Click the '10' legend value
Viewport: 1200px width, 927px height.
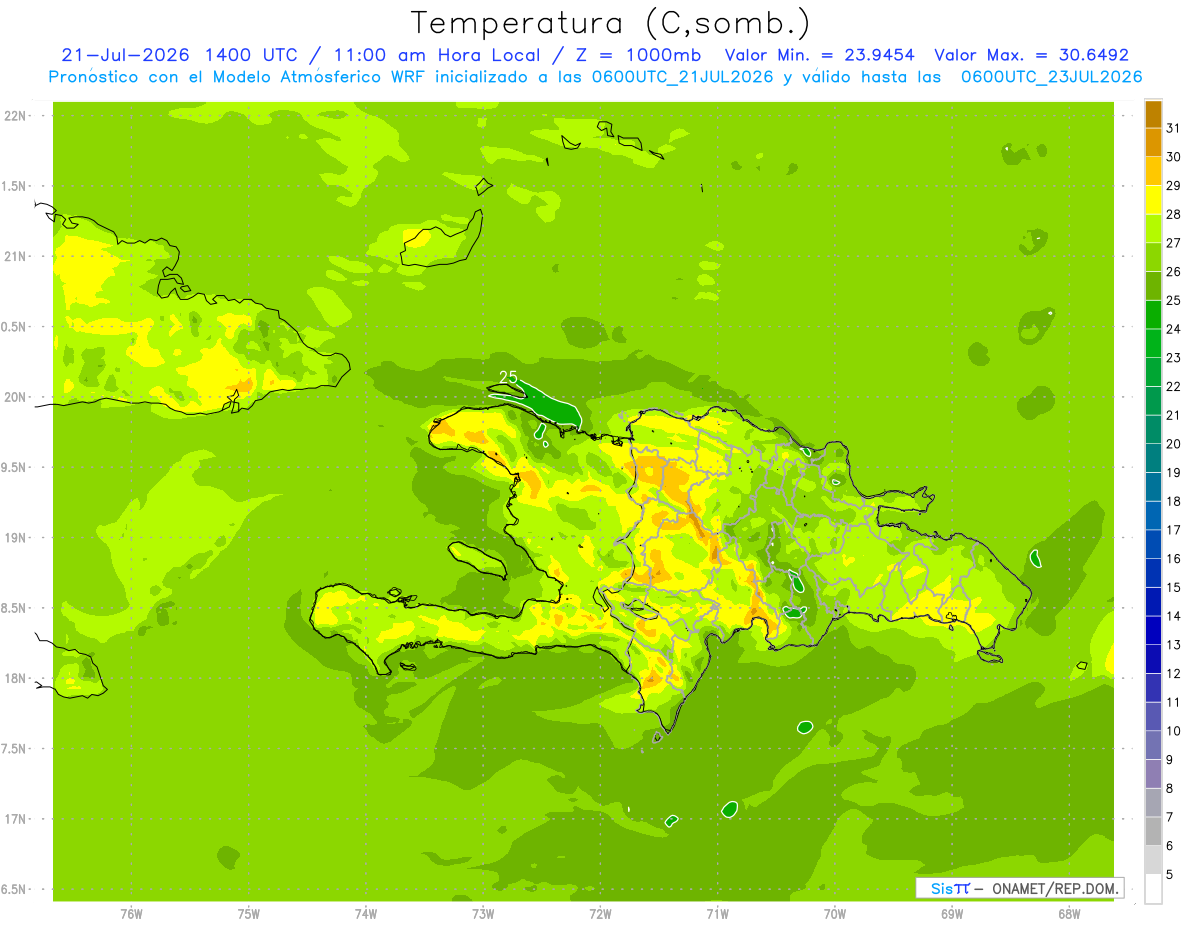[1174, 731]
